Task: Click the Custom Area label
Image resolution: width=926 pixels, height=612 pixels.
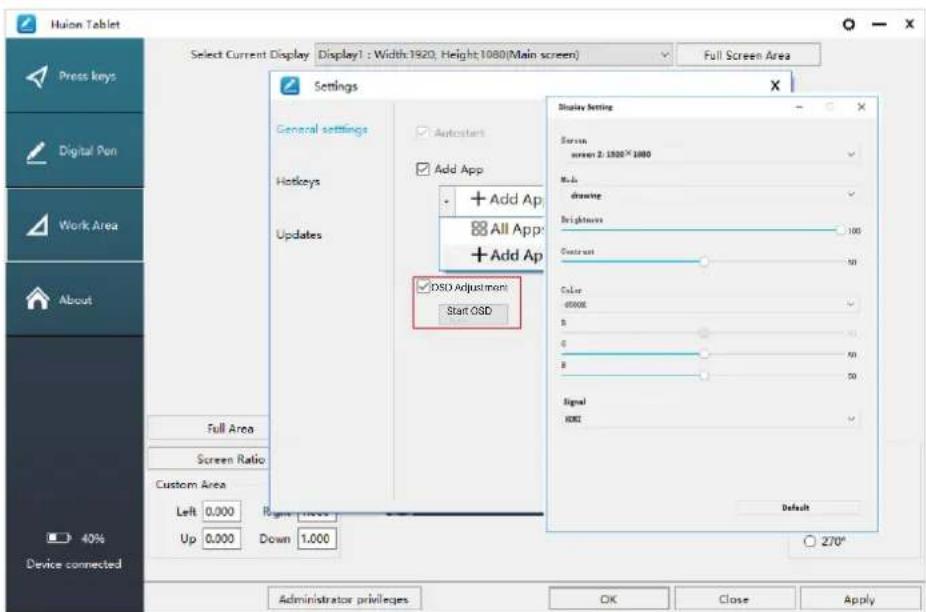Action: click(x=190, y=484)
